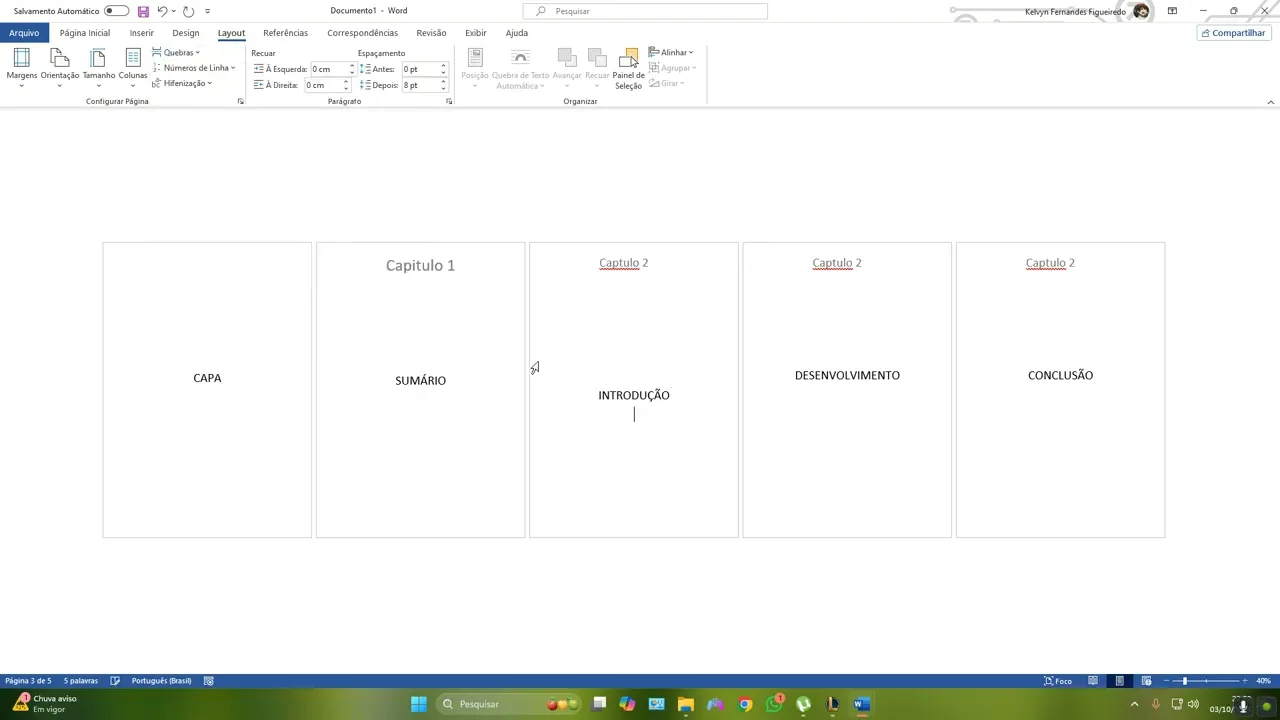Open the Kelvyn Fernandes Figueiredo account profile
This screenshot has width=1280, height=720.
click(1087, 11)
